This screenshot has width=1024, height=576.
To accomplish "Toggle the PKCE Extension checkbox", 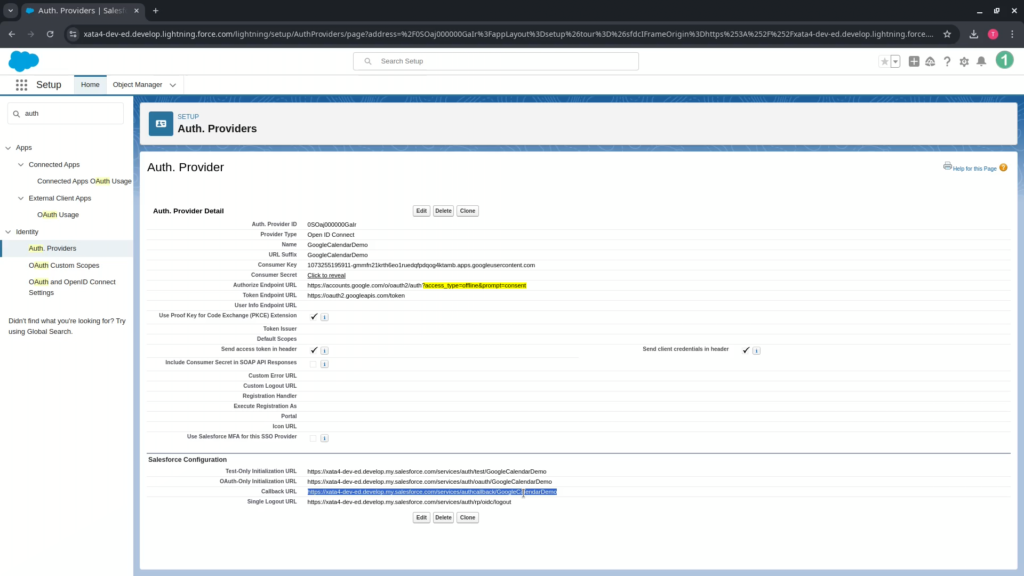I will click(x=313, y=317).
